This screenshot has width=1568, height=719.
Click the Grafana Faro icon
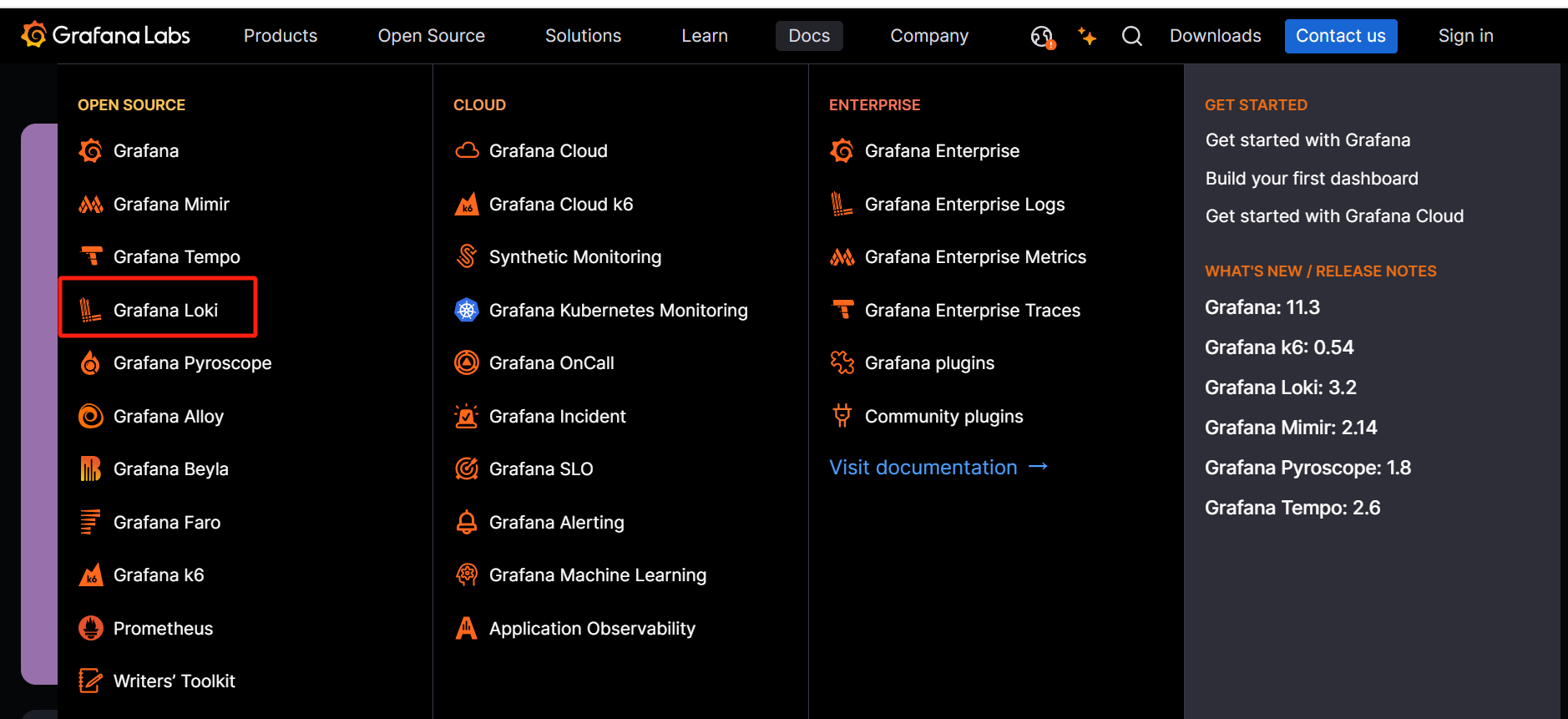90,522
